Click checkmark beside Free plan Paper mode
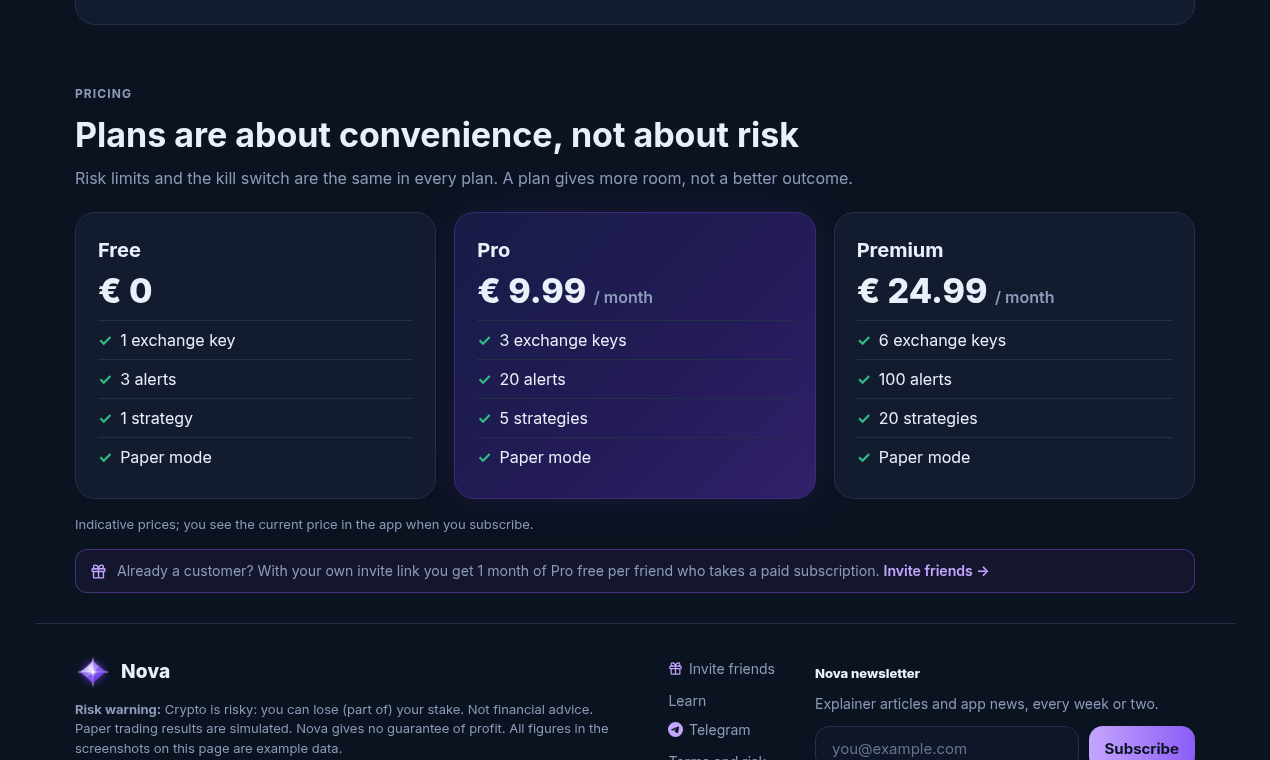This screenshot has width=1270, height=760. (105, 457)
